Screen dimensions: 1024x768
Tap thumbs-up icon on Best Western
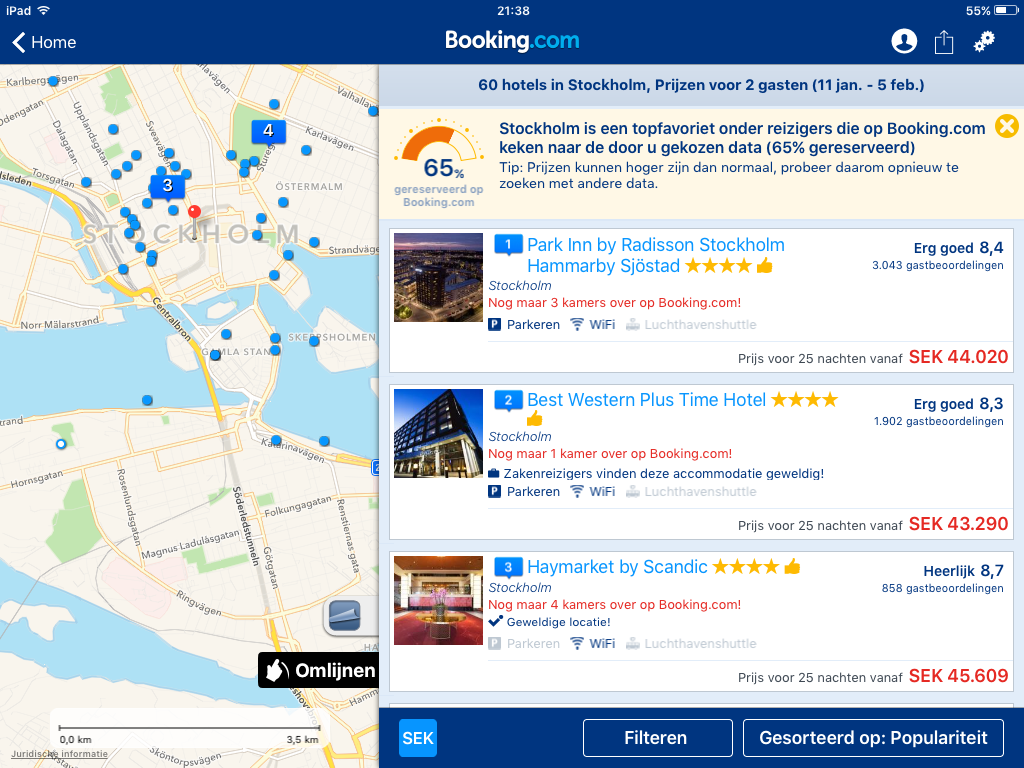coord(535,418)
